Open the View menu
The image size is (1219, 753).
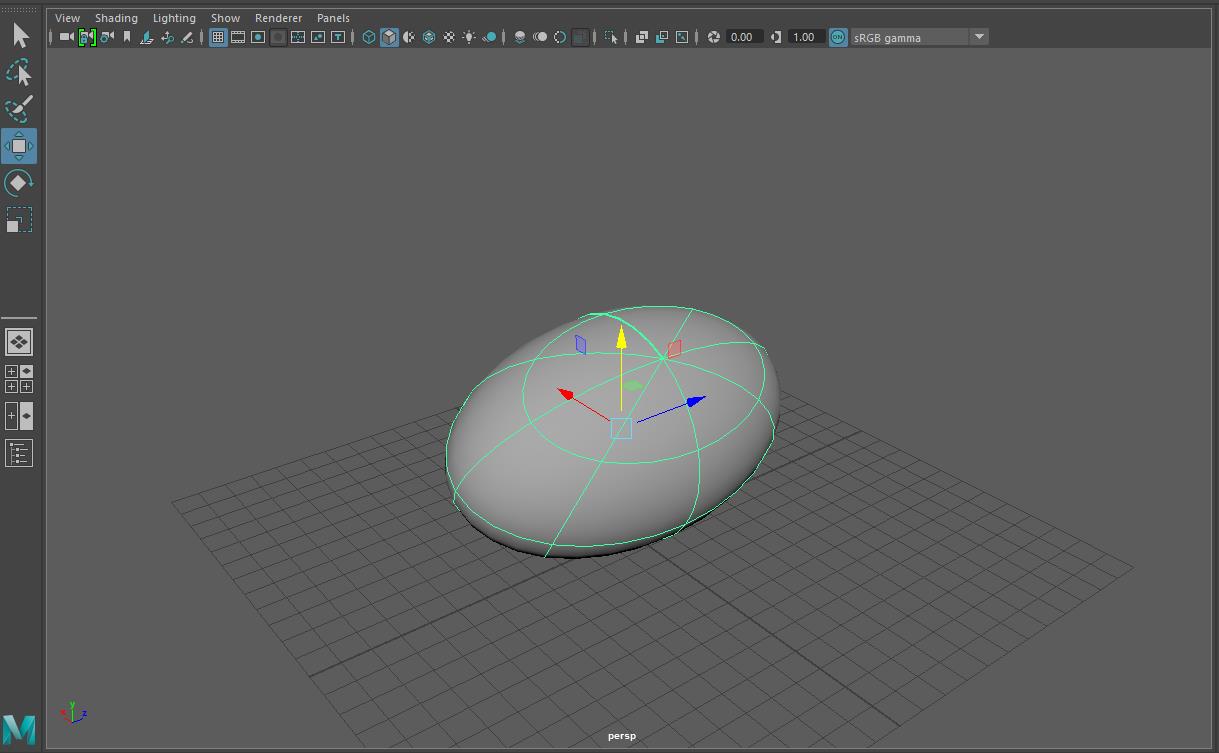tap(67, 18)
